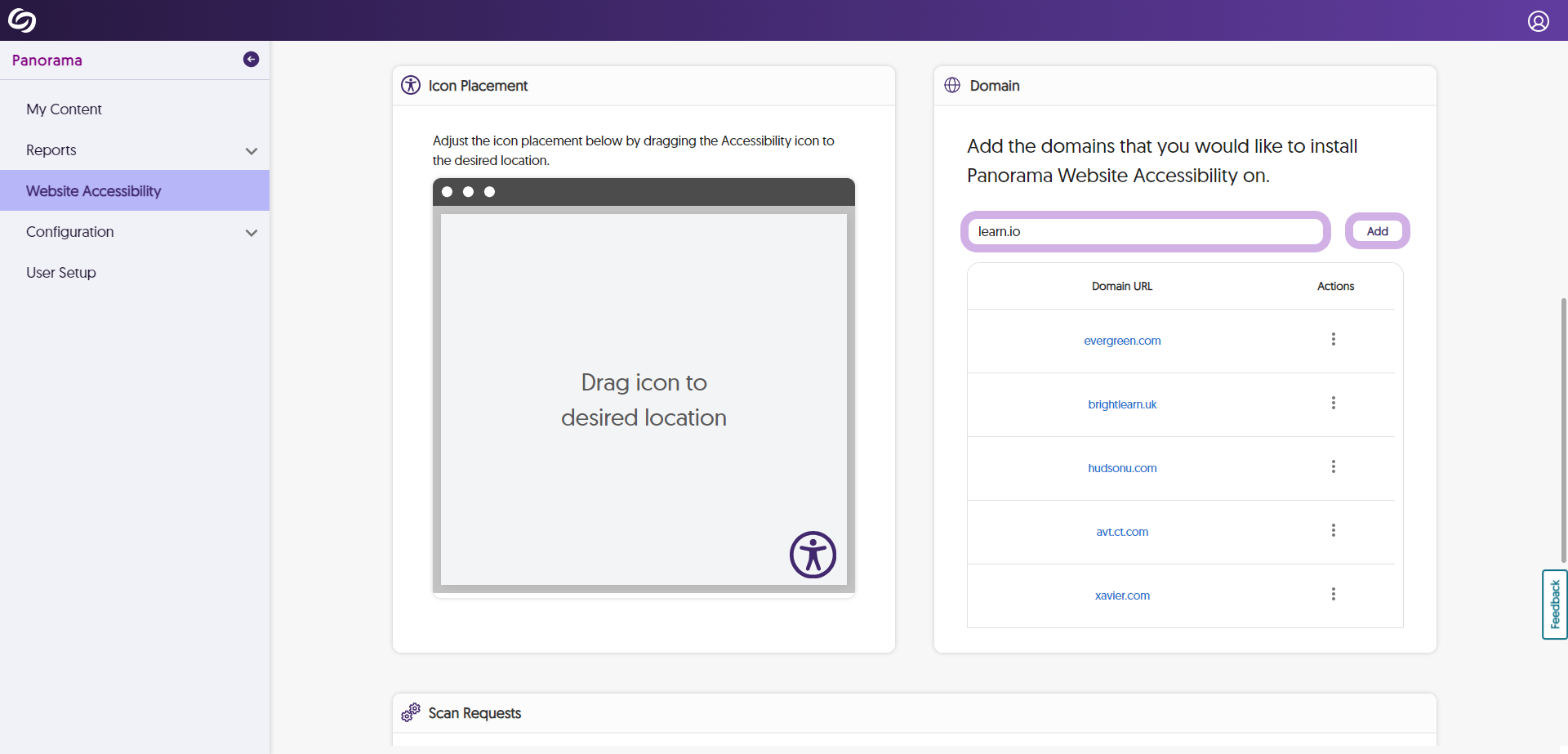Open Configuration in sidebar
1568x754 pixels.
(x=135, y=231)
